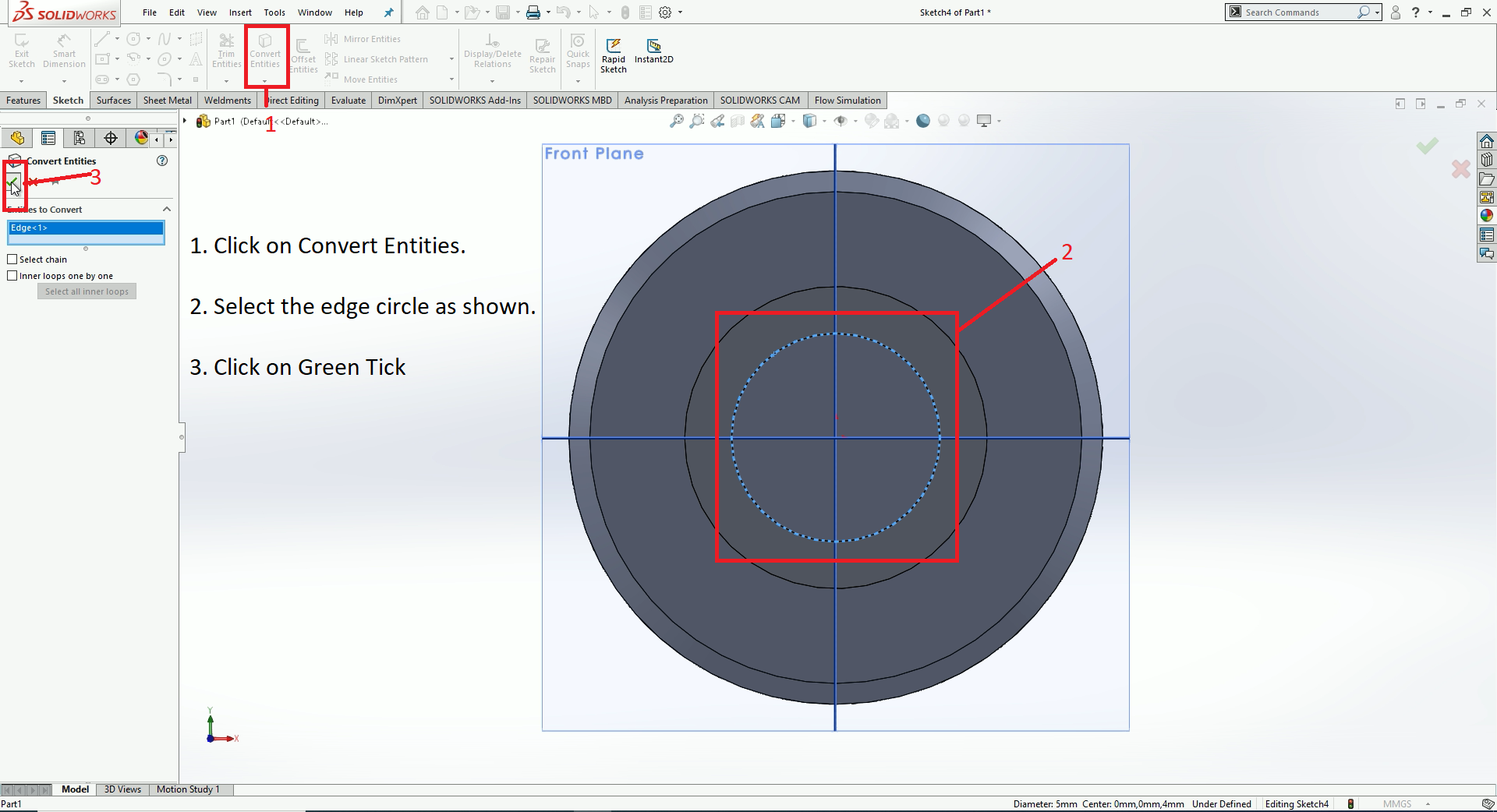Open the Rapid Sketch tool

(614, 55)
